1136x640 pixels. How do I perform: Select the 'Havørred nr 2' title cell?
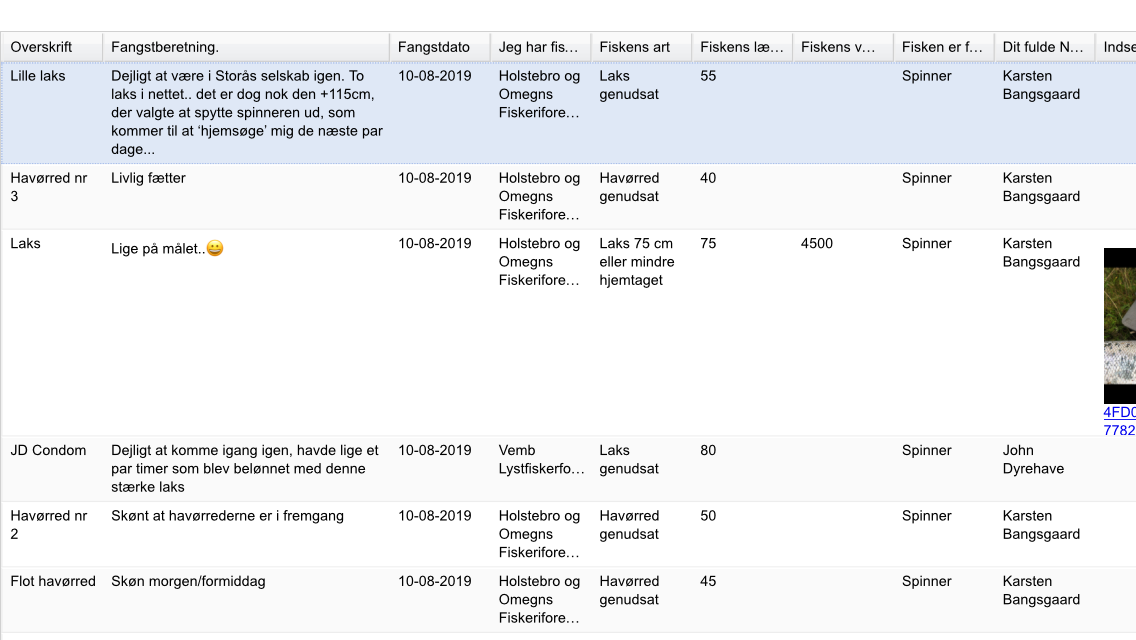[x=49, y=525]
